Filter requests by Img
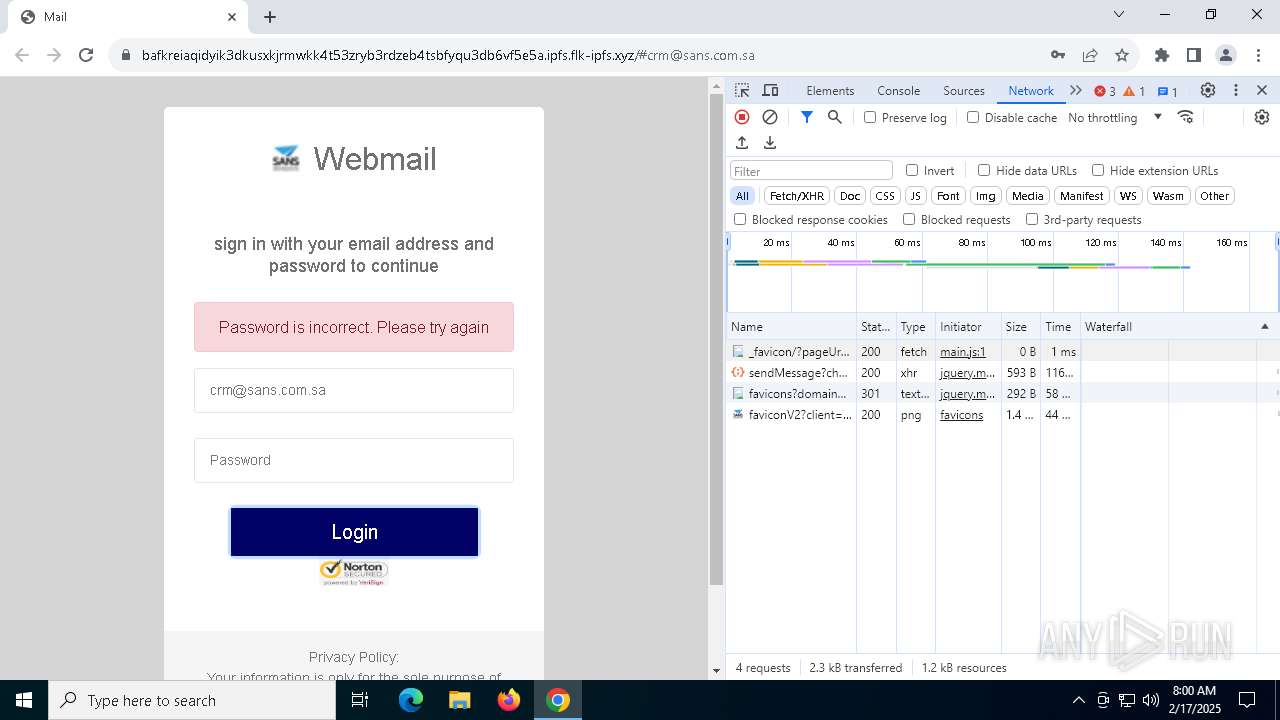Image resolution: width=1280 pixels, height=720 pixels. point(986,196)
